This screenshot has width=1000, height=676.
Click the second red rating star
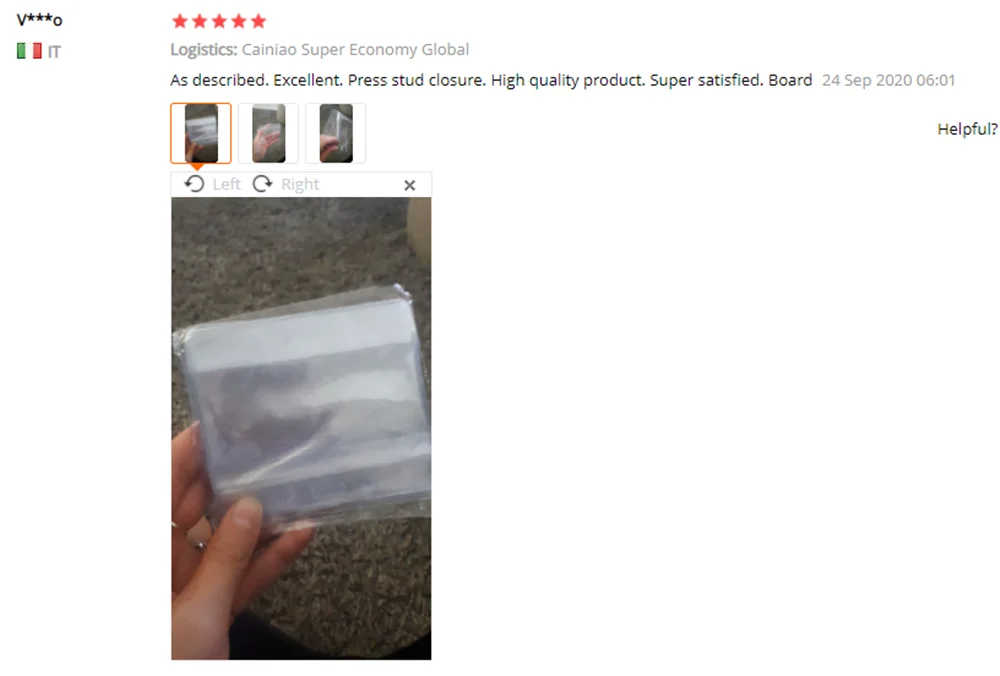tap(200, 21)
